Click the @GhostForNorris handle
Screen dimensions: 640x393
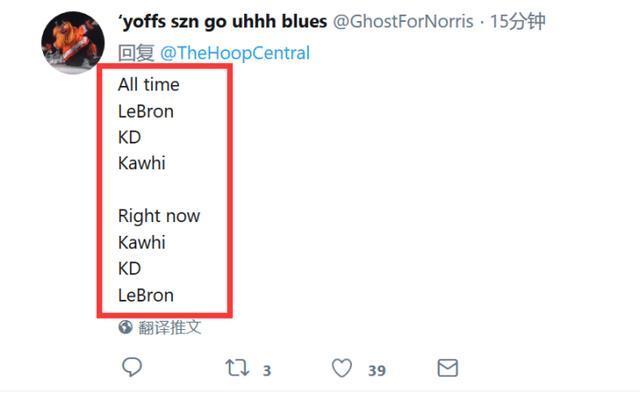point(403,21)
